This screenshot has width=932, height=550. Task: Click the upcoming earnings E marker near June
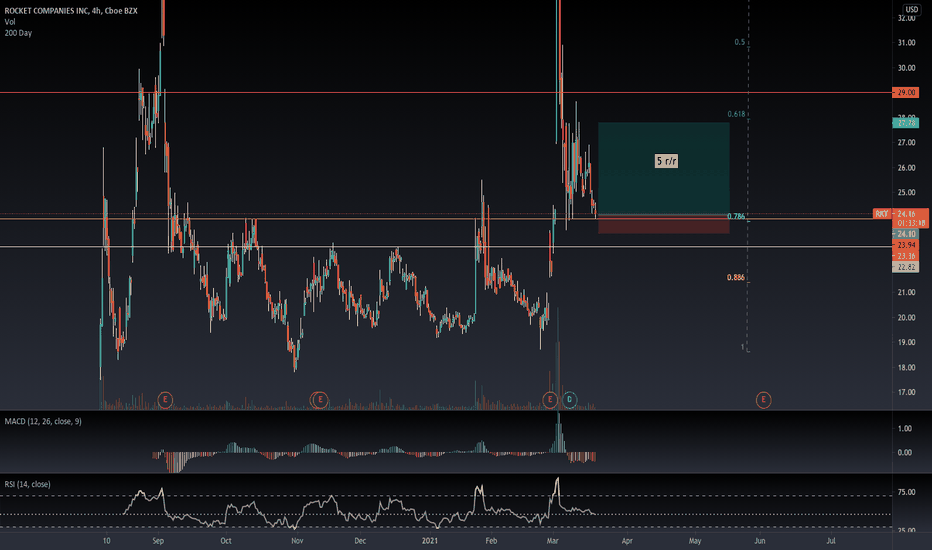[x=763, y=400]
